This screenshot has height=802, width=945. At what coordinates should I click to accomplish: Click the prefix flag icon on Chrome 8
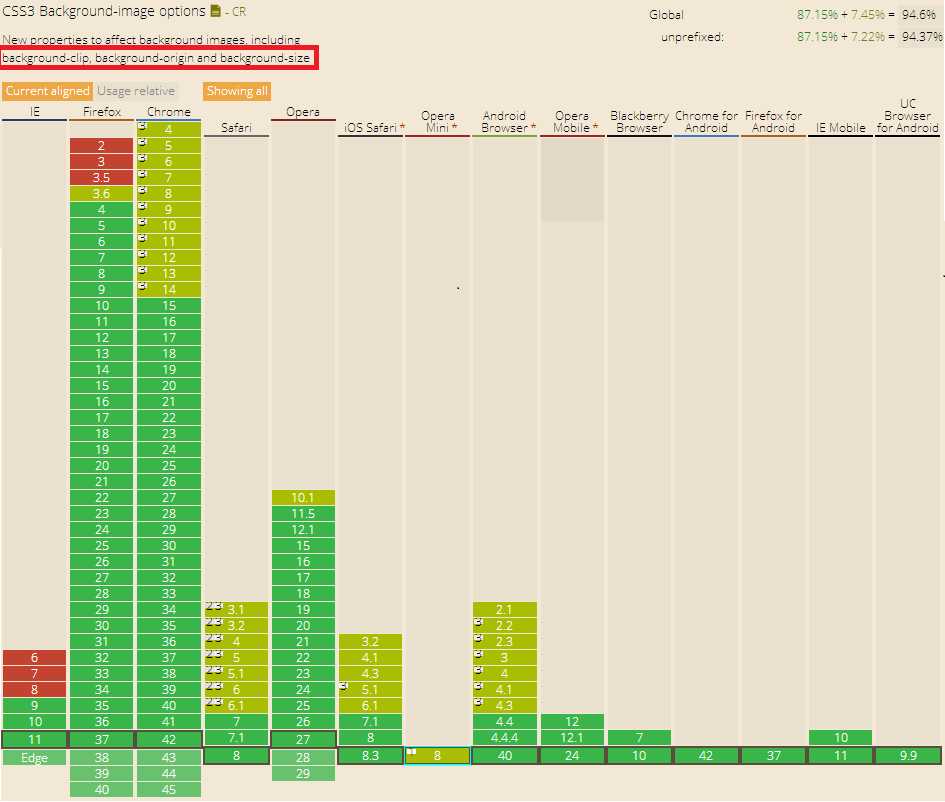(143, 190)
